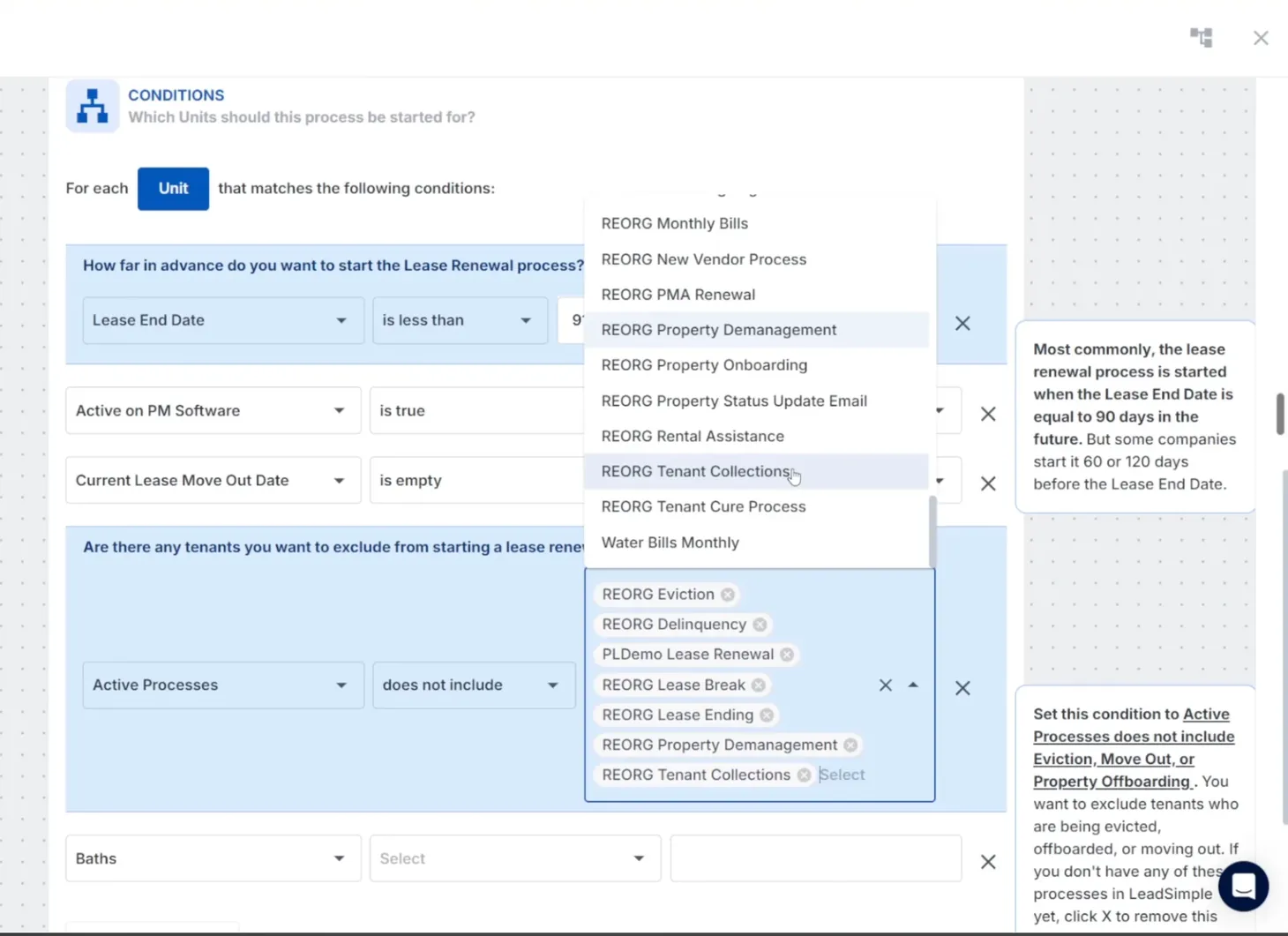The image size is (1288, 936).
Task: Open the chat support widget
Action: point(1244,886)
